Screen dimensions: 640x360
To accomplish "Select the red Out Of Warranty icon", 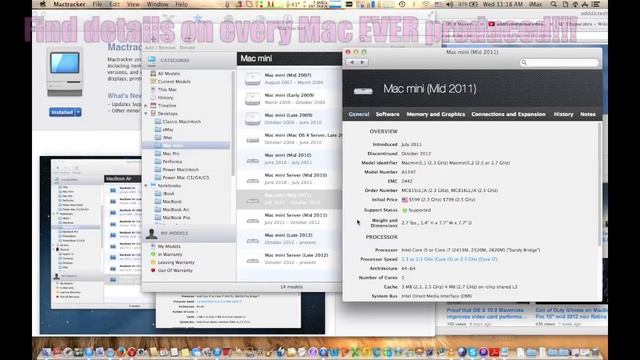I will [x=153, y=270].
